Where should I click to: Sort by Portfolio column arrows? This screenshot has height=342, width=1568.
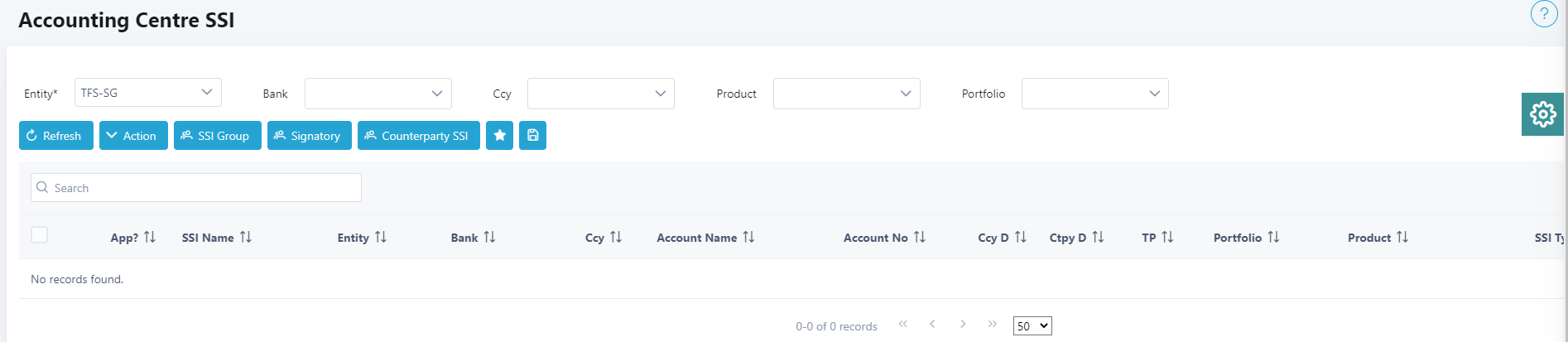pos(1273,238)
